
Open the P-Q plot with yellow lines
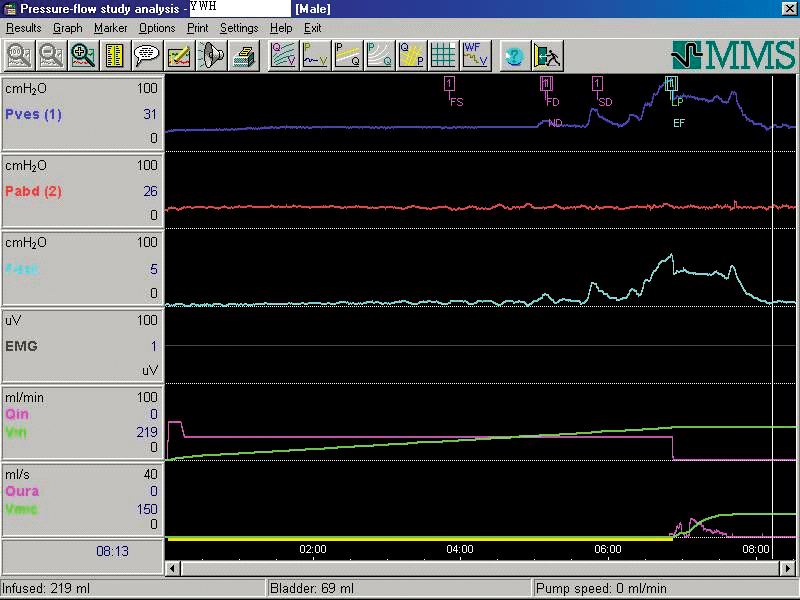347,55
